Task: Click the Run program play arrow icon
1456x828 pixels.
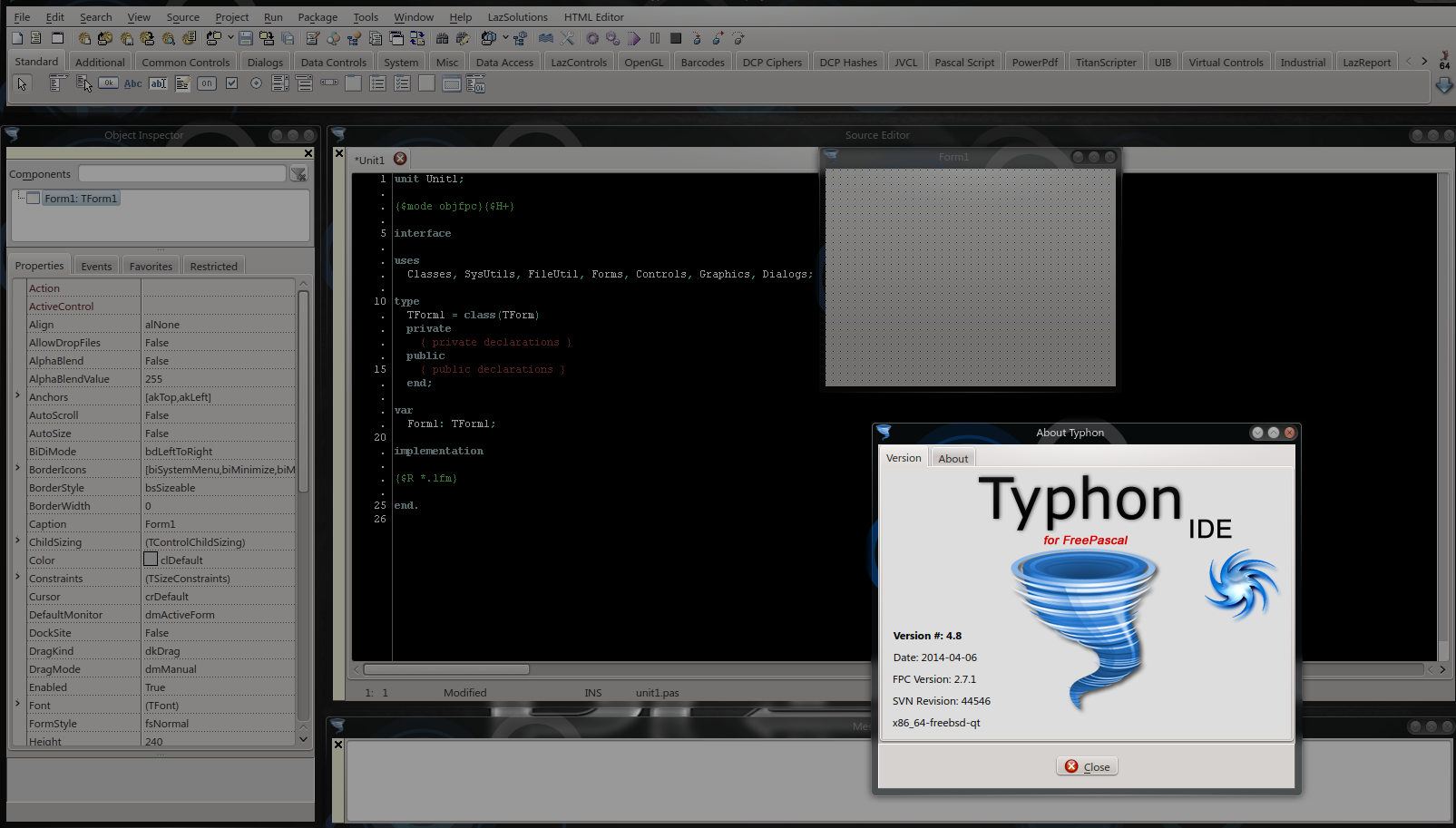Action: tap(634, 38)
